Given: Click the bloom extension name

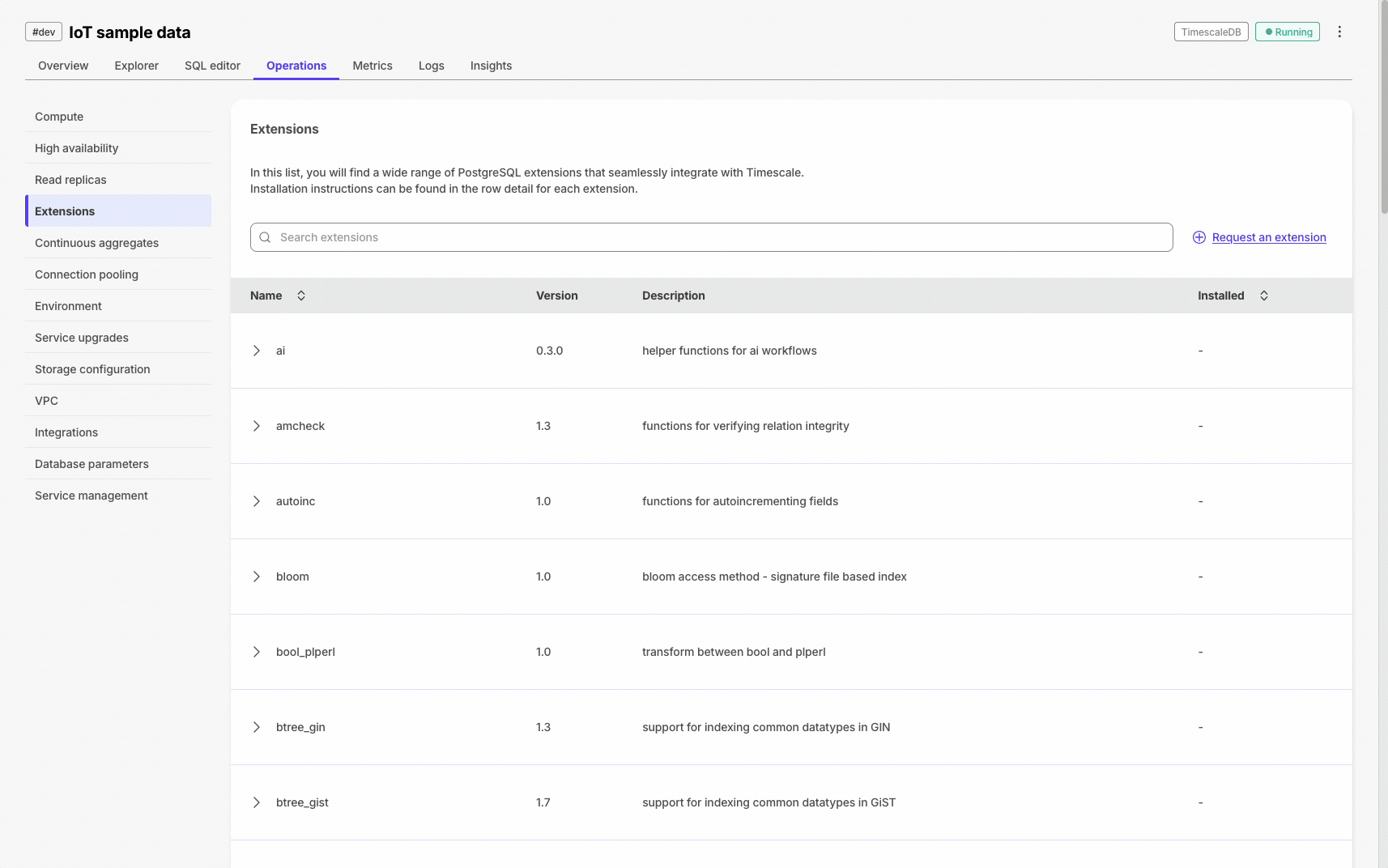Looking at the screenshot, I should click(292, 577).
